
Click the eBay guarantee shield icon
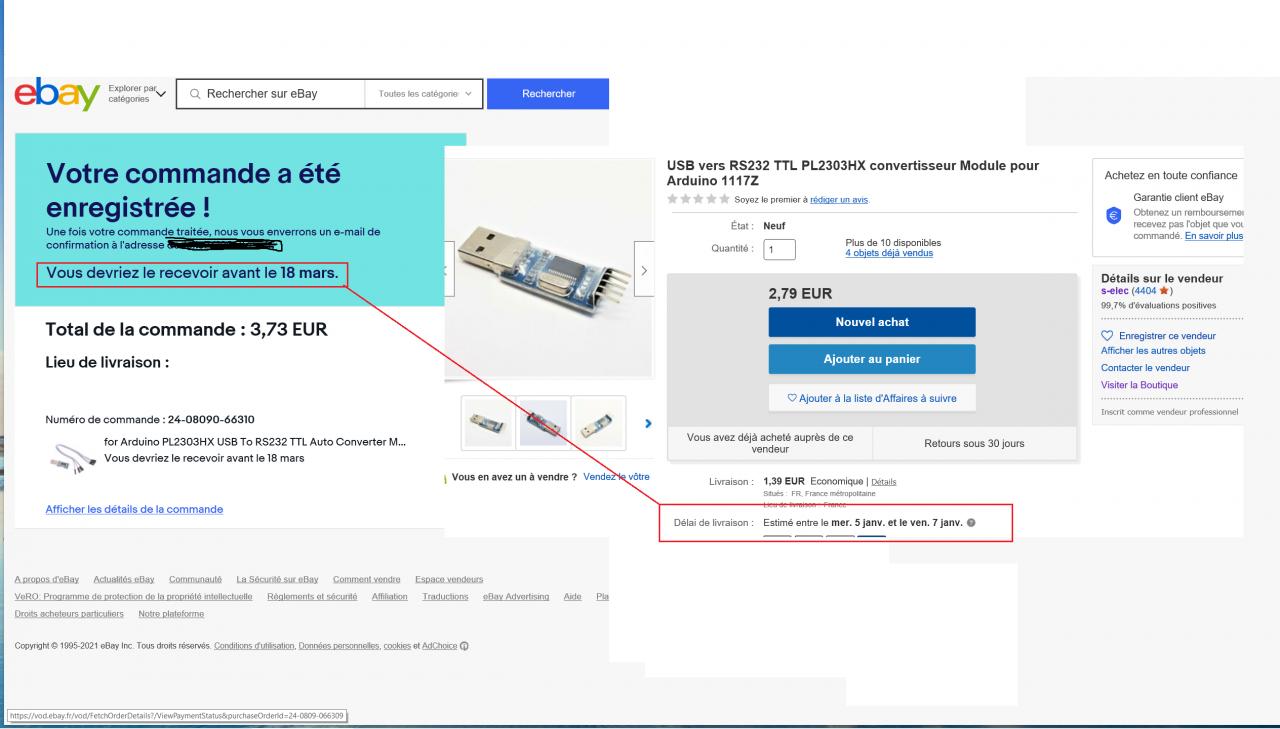pyautogui.click(x=1113, y=215)
